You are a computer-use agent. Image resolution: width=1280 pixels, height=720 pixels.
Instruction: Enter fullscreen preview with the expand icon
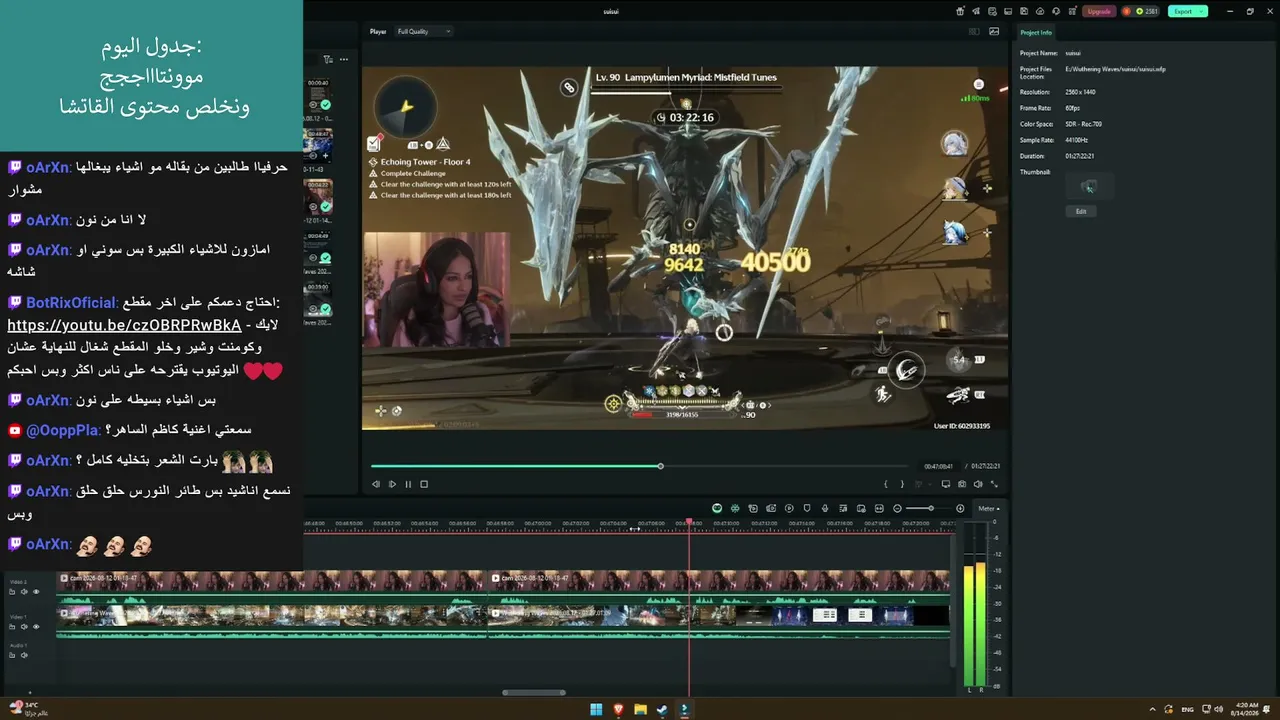pos(994,484)
